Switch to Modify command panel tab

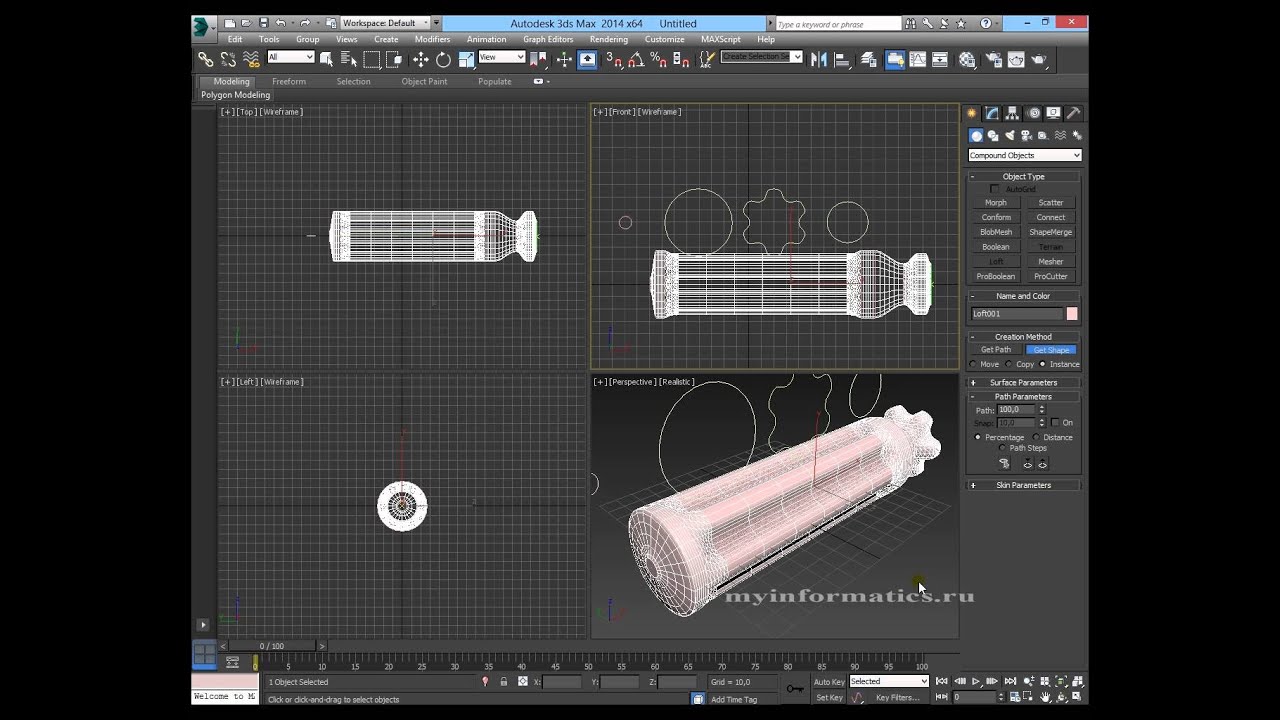tap(992, 113)
